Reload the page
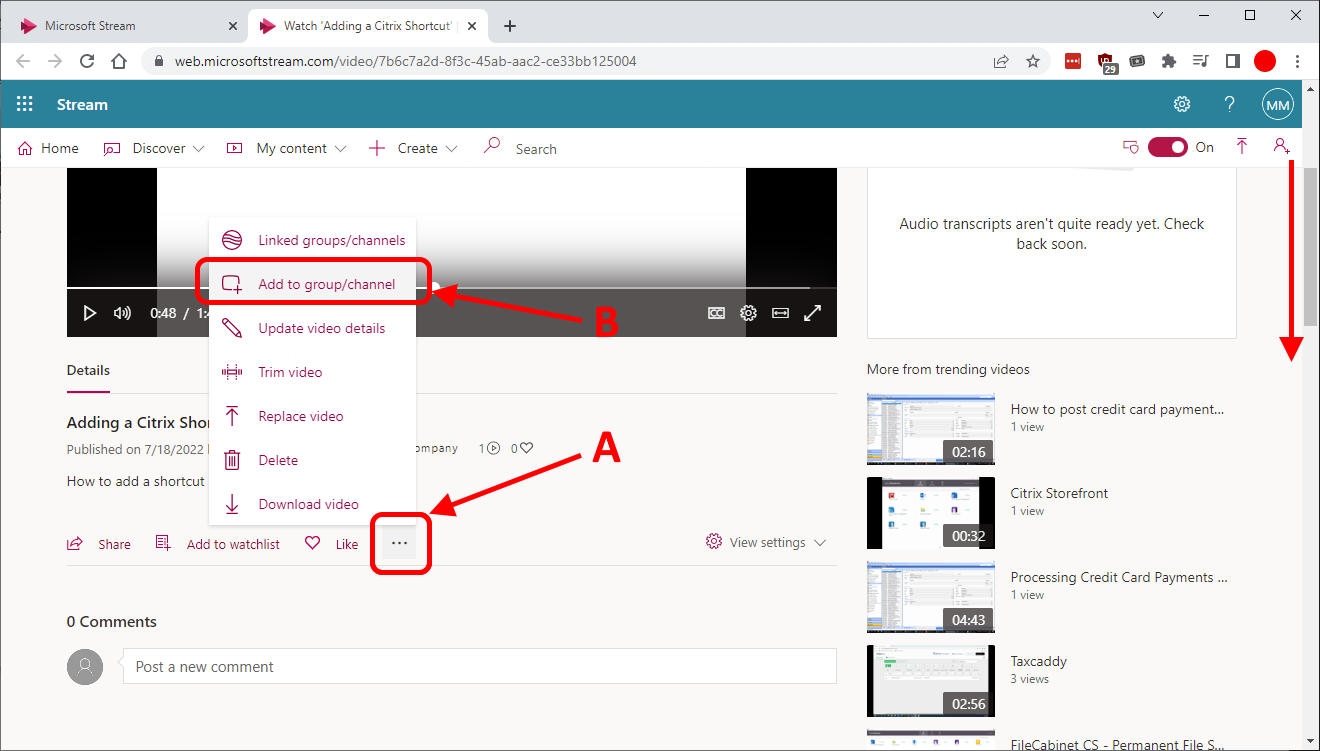The image size is (1320, 751). click(87, 61)
